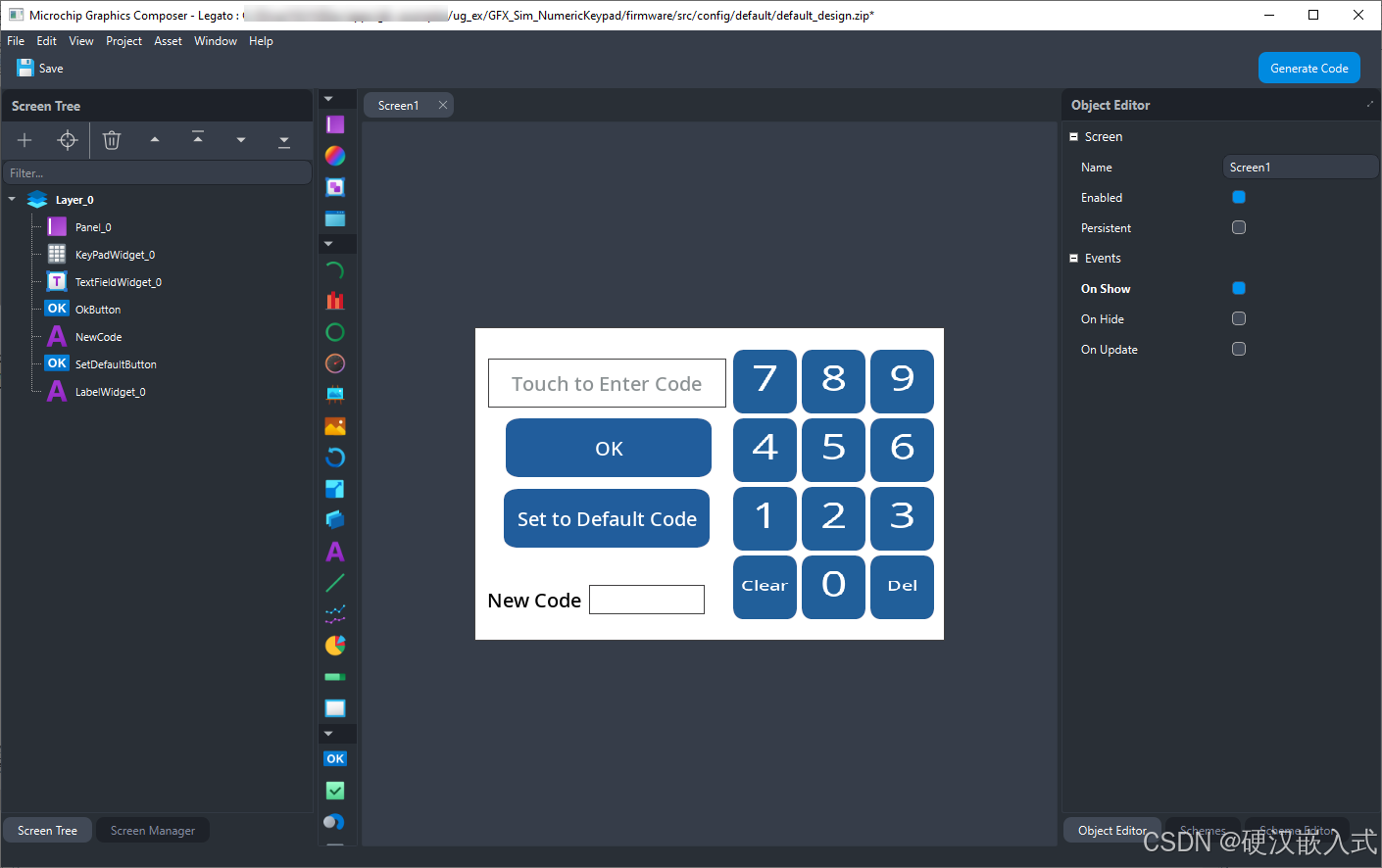Collapse the Events section
1382x868 pixels.
[x=1074, y=259]
